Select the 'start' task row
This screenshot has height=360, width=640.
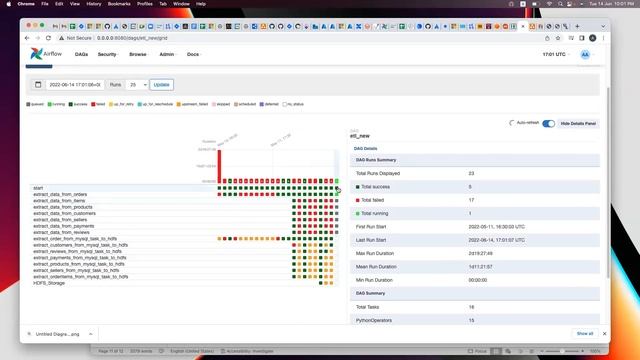tap(184, 188)
